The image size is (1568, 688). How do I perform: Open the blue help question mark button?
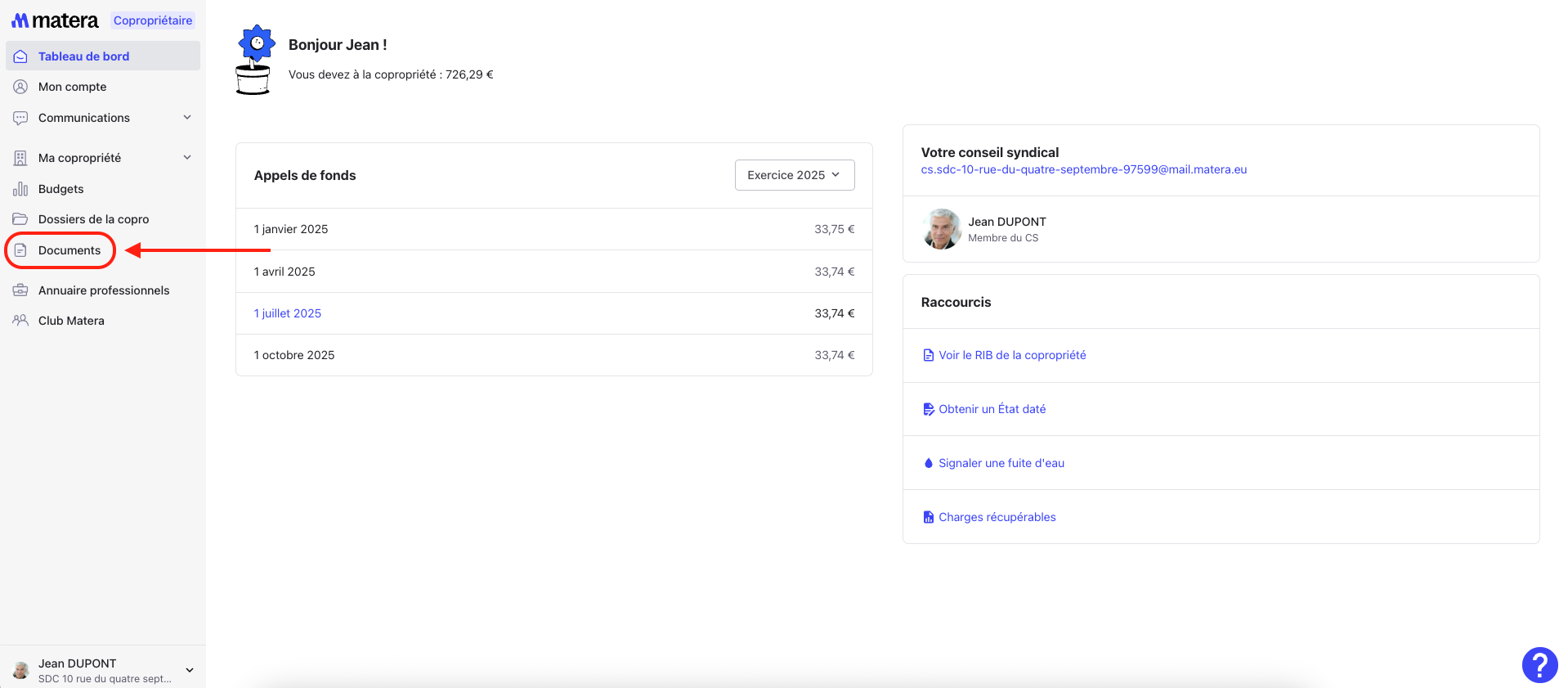pyautogui.click(x=1539, y=664)
